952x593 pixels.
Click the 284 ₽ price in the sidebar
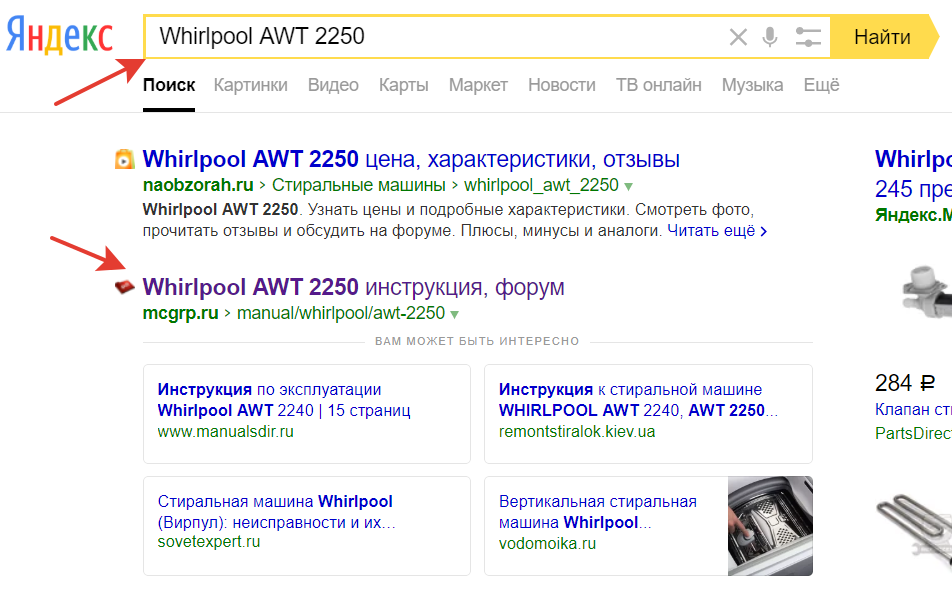click(x=905, y=383)
